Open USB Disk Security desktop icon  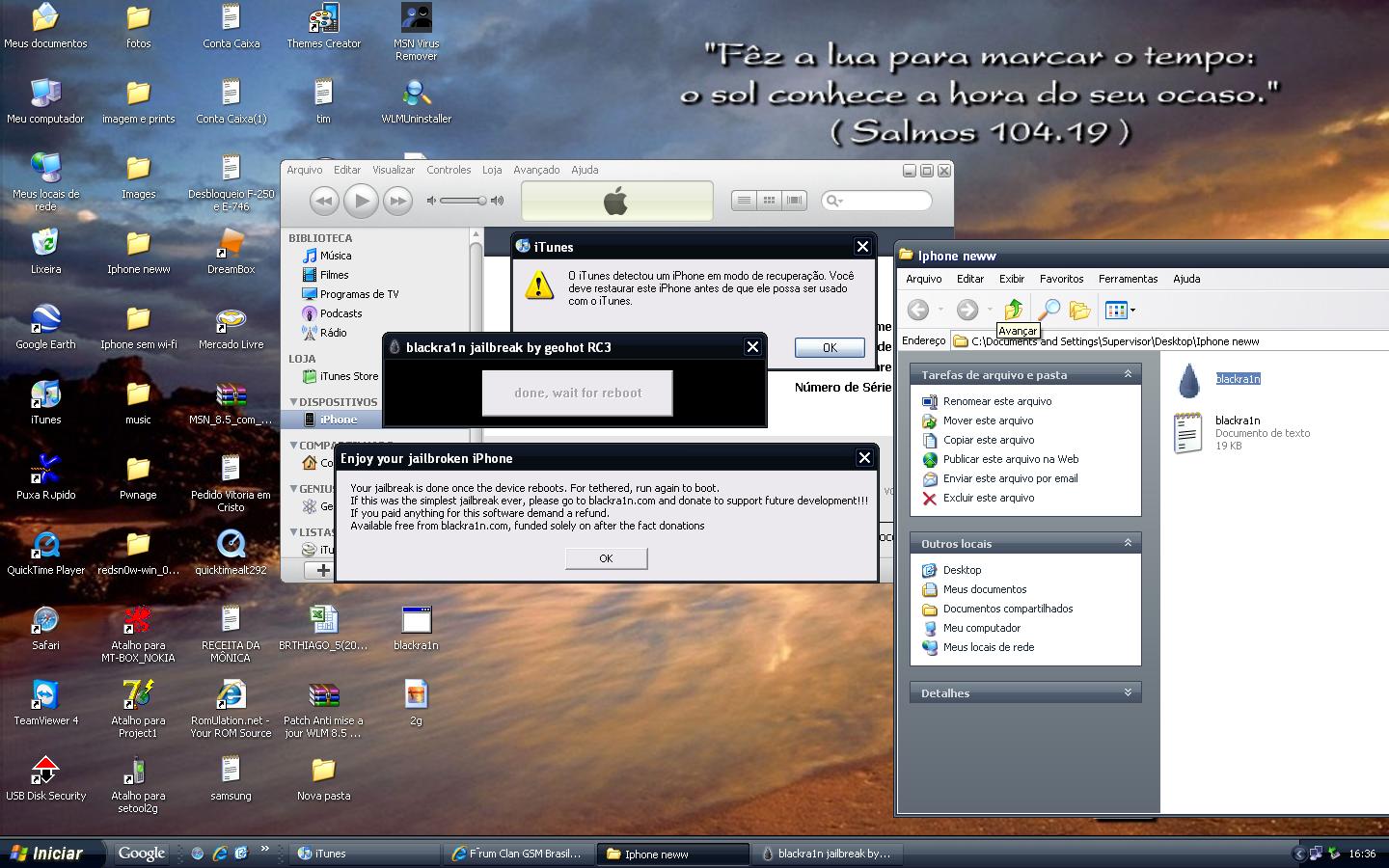[45, 777]
